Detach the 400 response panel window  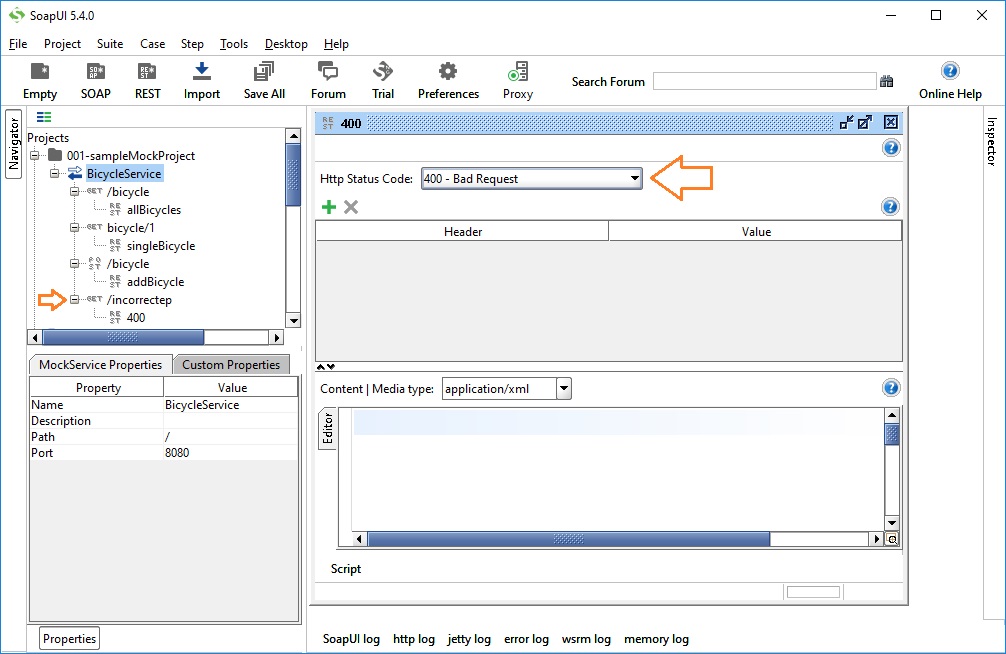tap(865, 123)
